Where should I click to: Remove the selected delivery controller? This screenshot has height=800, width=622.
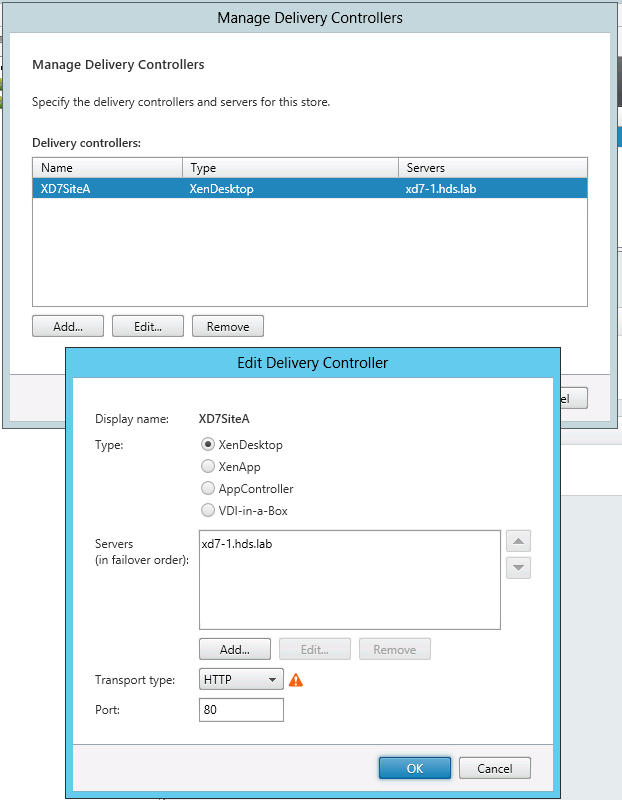pyautogui.click(x=228, y=326)
